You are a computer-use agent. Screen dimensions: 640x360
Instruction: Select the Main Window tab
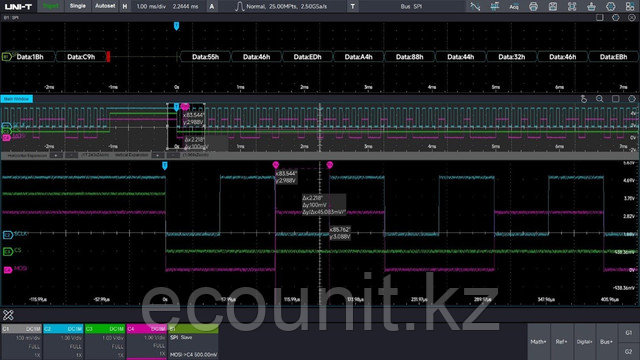(x=17, y=99)
